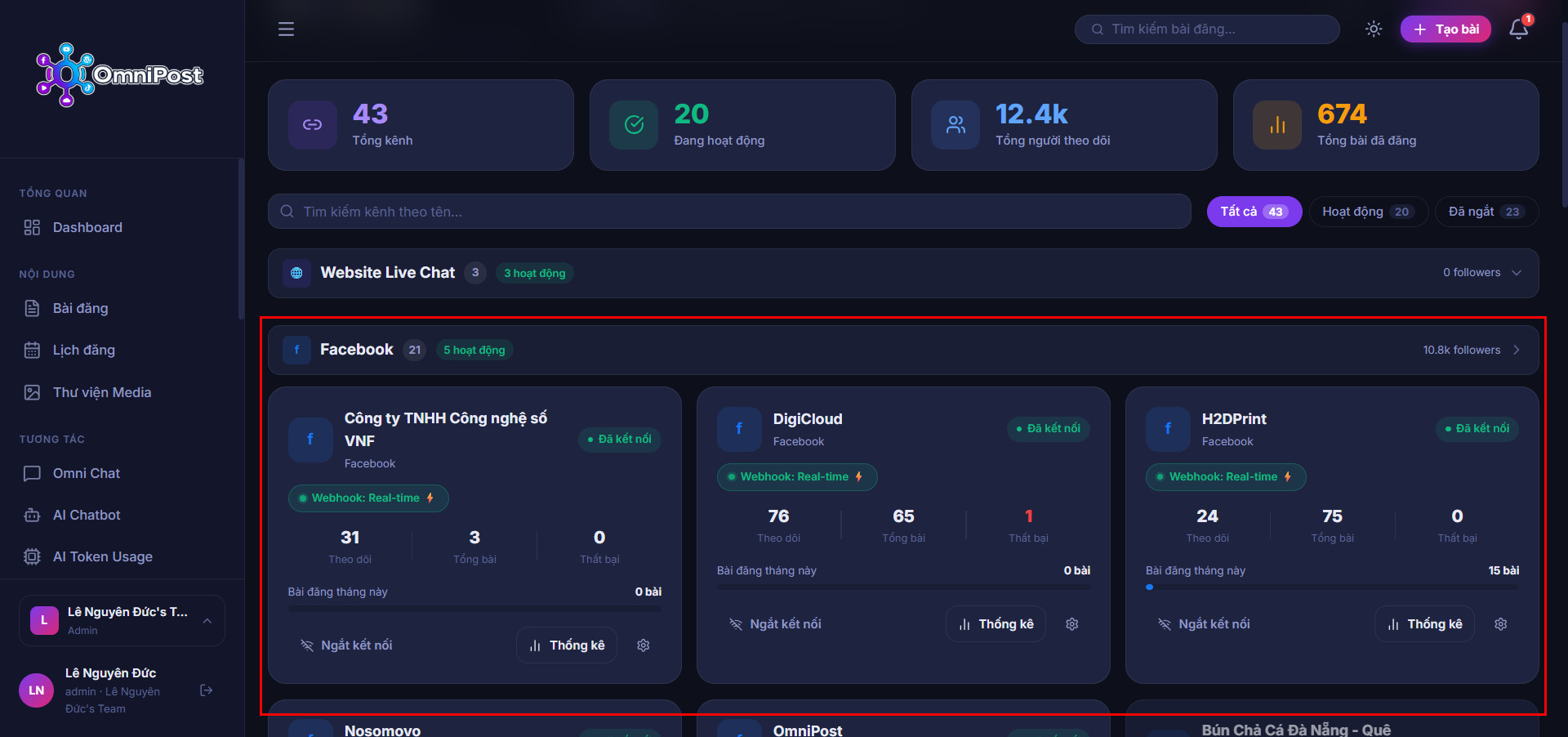1568x737 pixels.
Task: Click the 10.8k followers text
Action: (1462, 350)
